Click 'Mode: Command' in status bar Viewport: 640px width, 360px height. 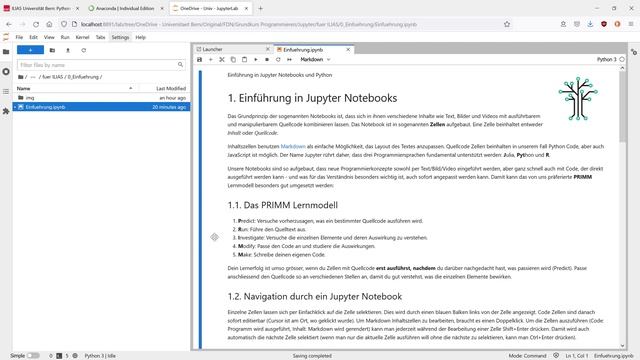coord(527,356)
